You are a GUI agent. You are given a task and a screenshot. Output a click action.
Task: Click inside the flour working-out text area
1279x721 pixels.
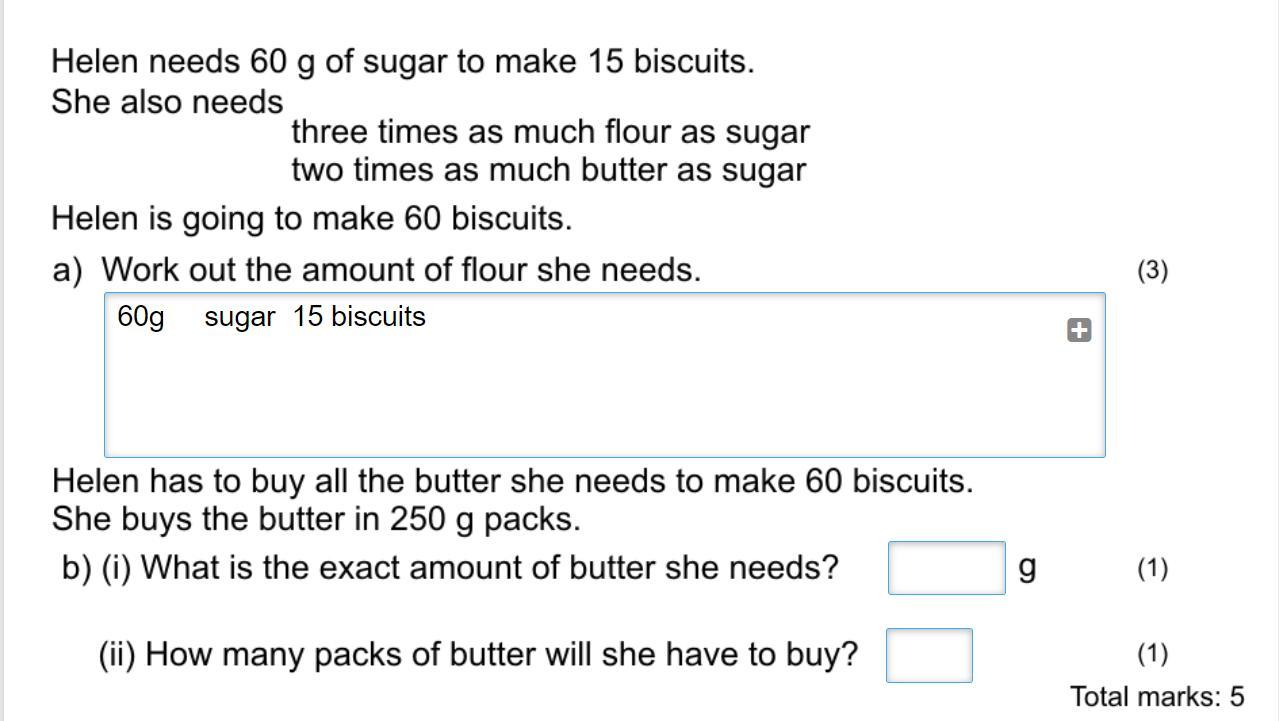[x=605, y=375]
